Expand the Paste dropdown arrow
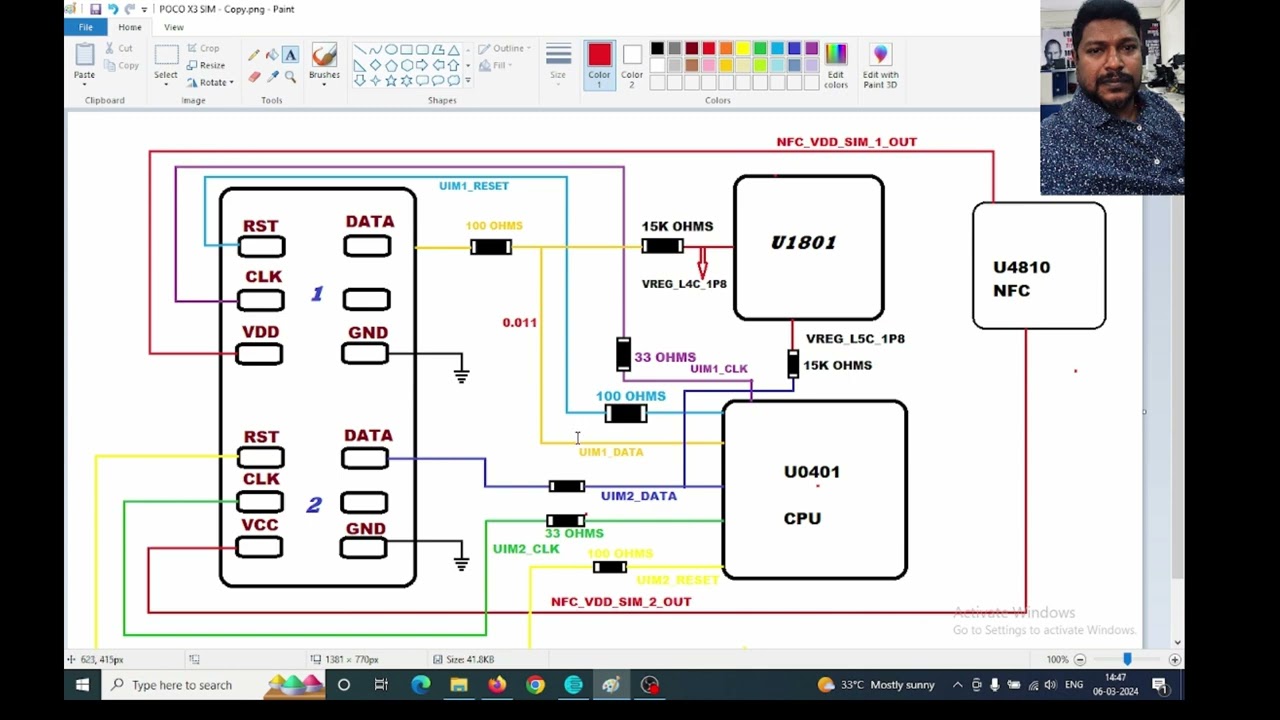 coord(85,84)
